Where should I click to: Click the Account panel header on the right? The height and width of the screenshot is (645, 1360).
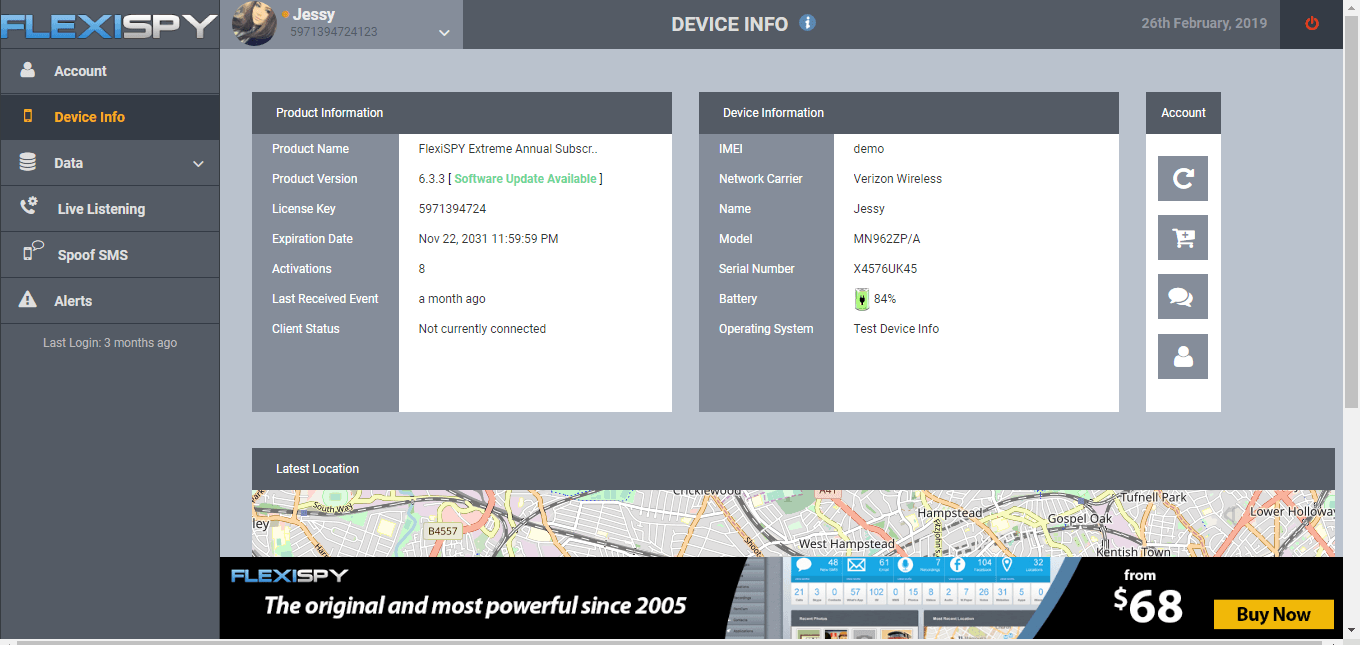(1183, 113)
